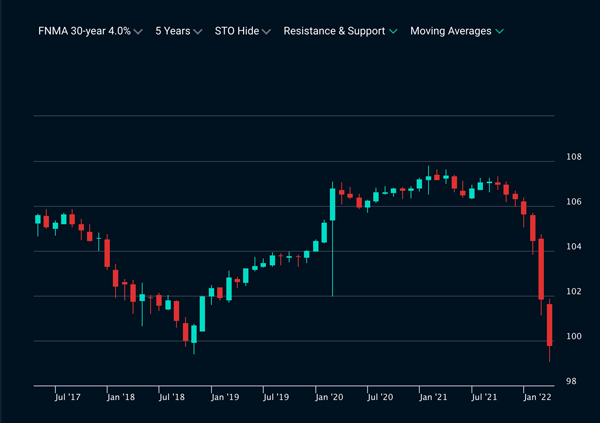
Task: Click the Jul '20 x-axis label
Action: pos(380,397)
